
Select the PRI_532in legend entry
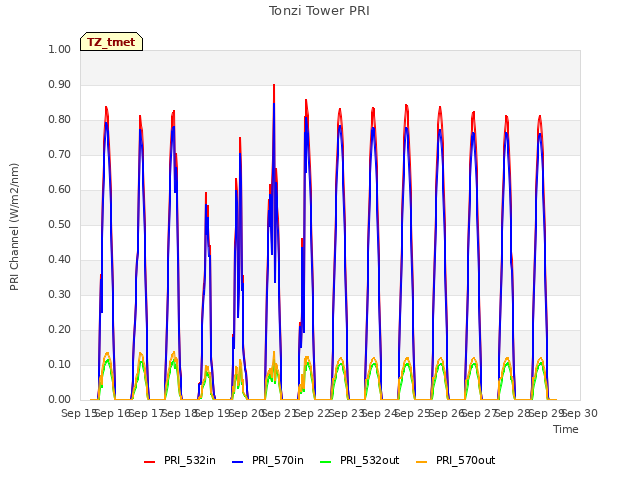pos(180,460)
